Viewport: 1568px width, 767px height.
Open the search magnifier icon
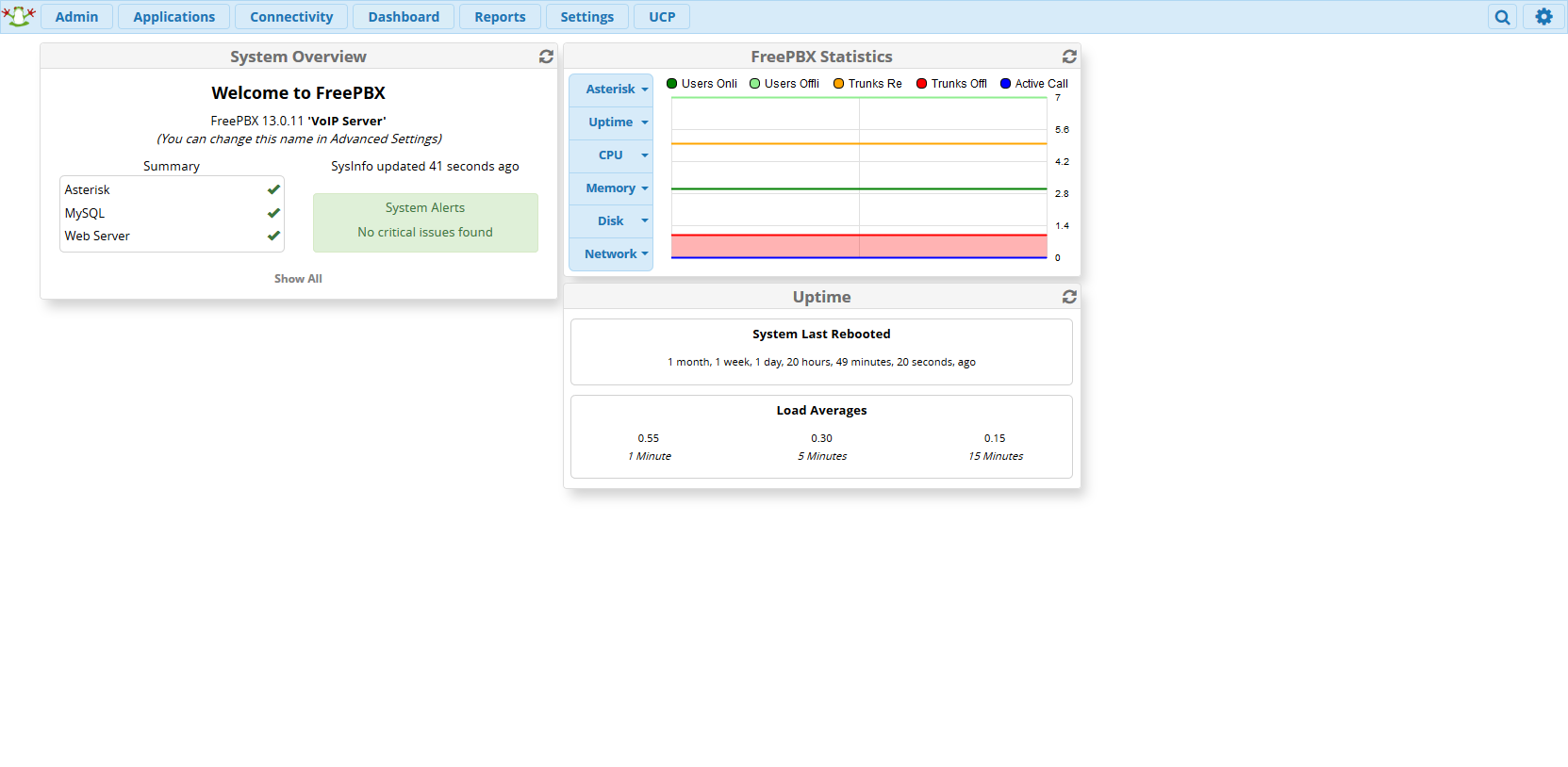click(1502, 17)
